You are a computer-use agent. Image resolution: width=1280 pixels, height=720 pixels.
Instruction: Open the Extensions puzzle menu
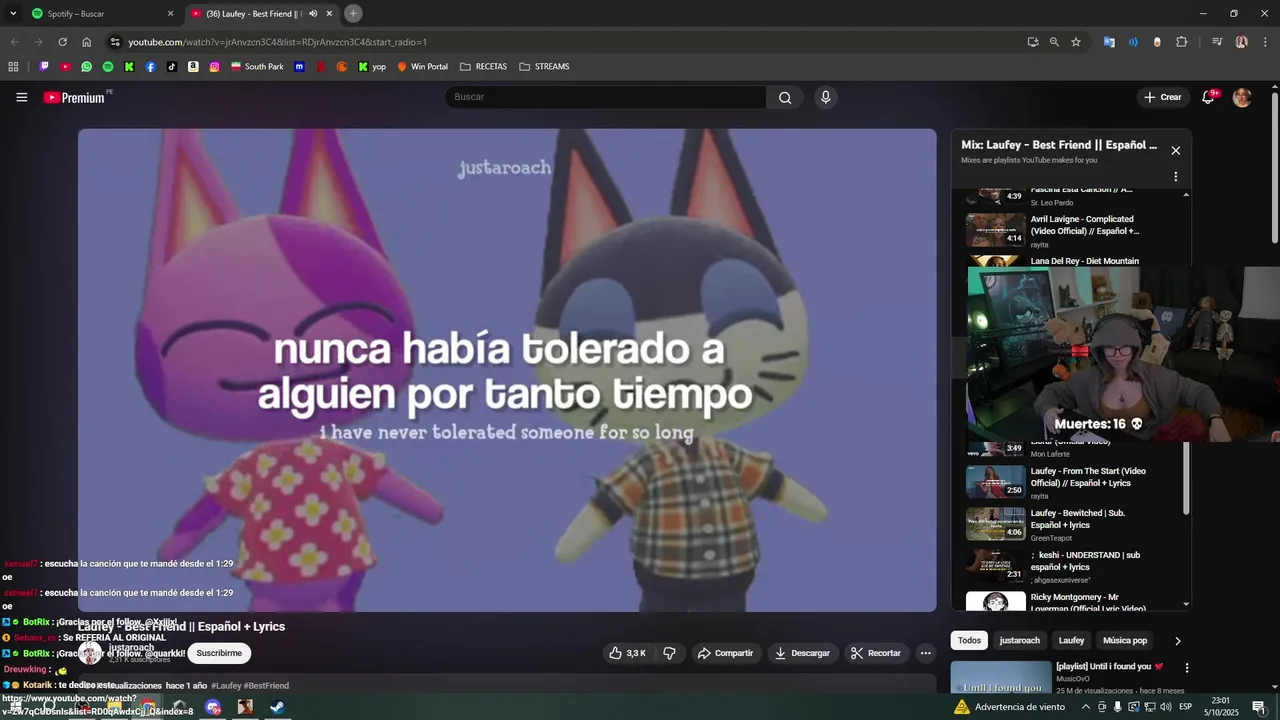1182,42
